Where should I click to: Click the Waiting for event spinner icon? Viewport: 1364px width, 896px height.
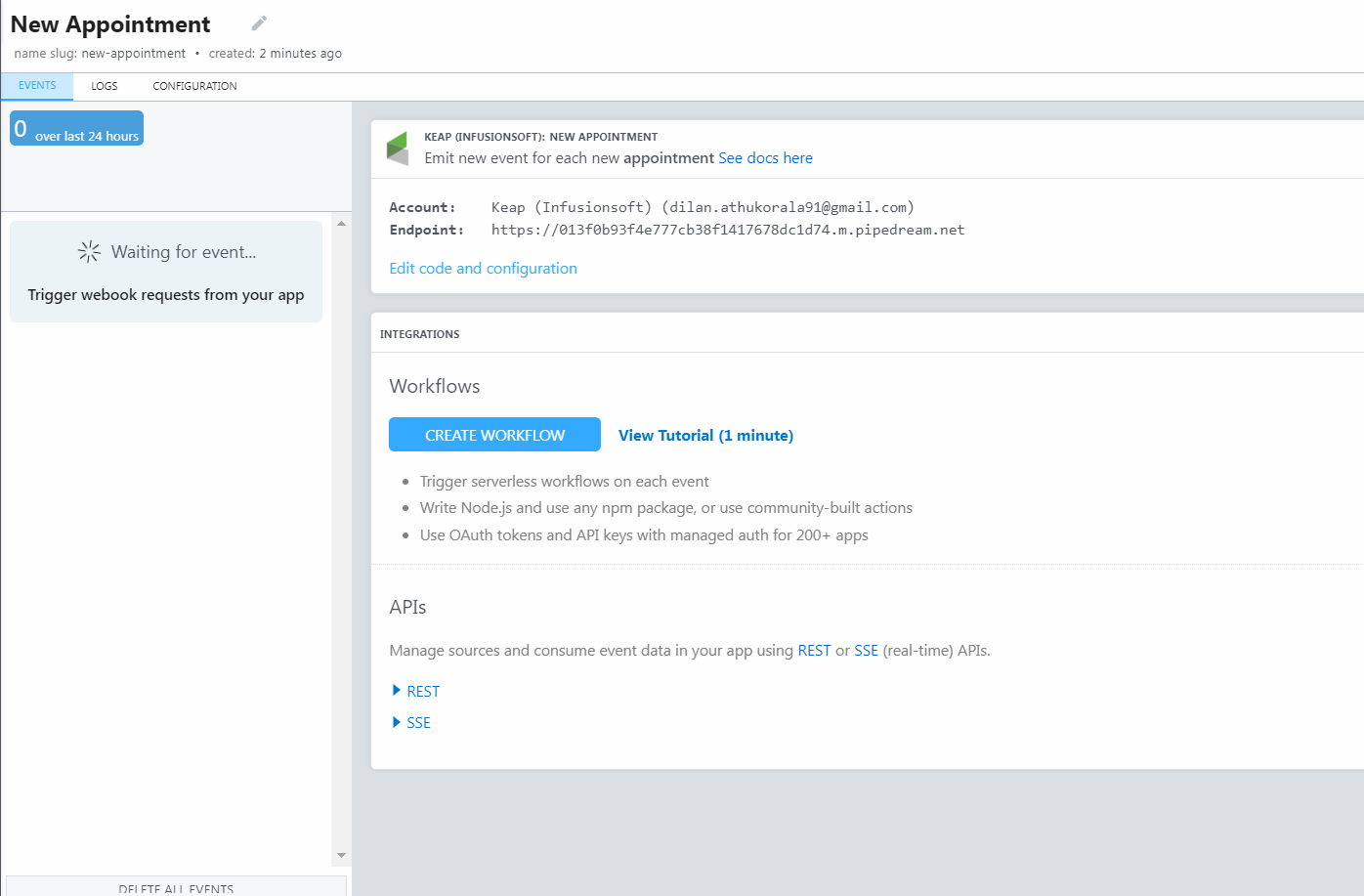coord(89,252)
